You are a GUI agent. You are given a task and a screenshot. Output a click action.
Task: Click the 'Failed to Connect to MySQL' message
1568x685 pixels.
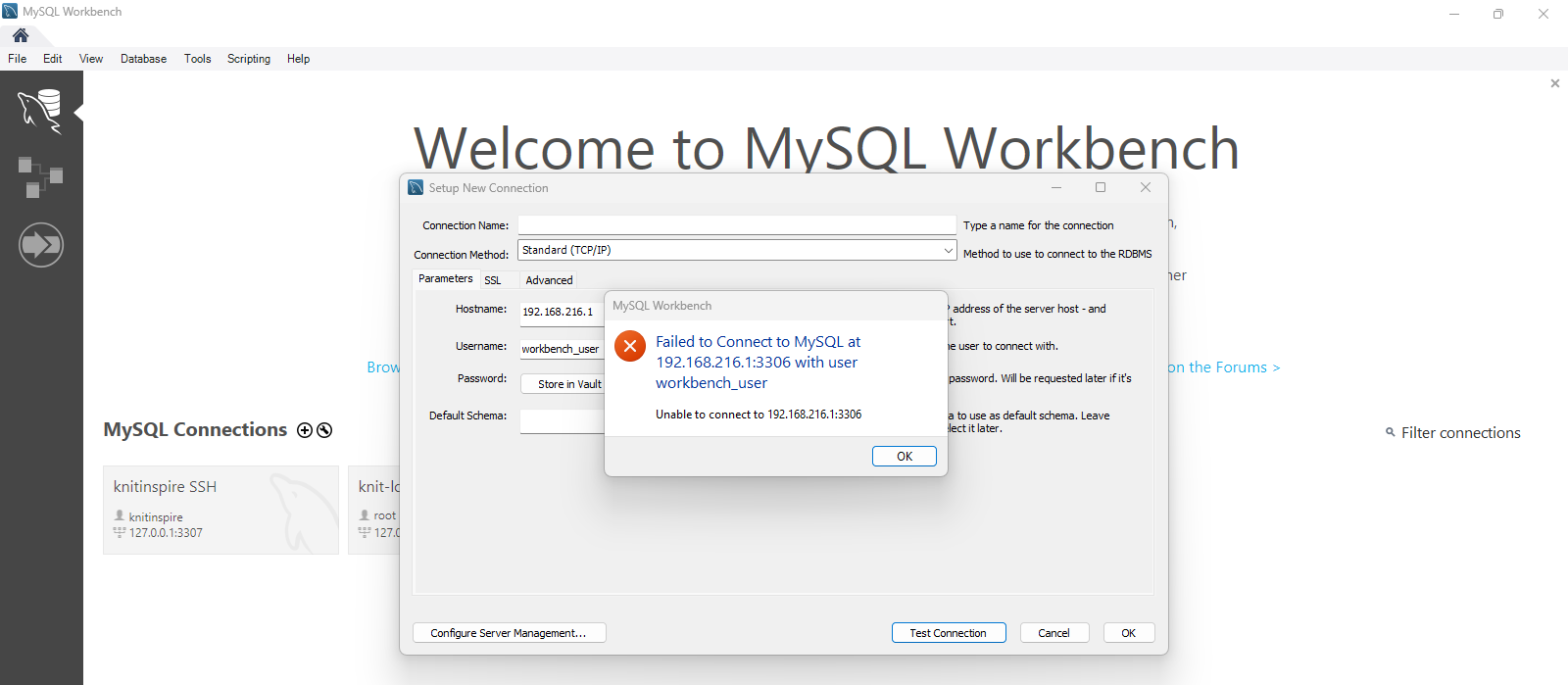(x=759, y=363)
